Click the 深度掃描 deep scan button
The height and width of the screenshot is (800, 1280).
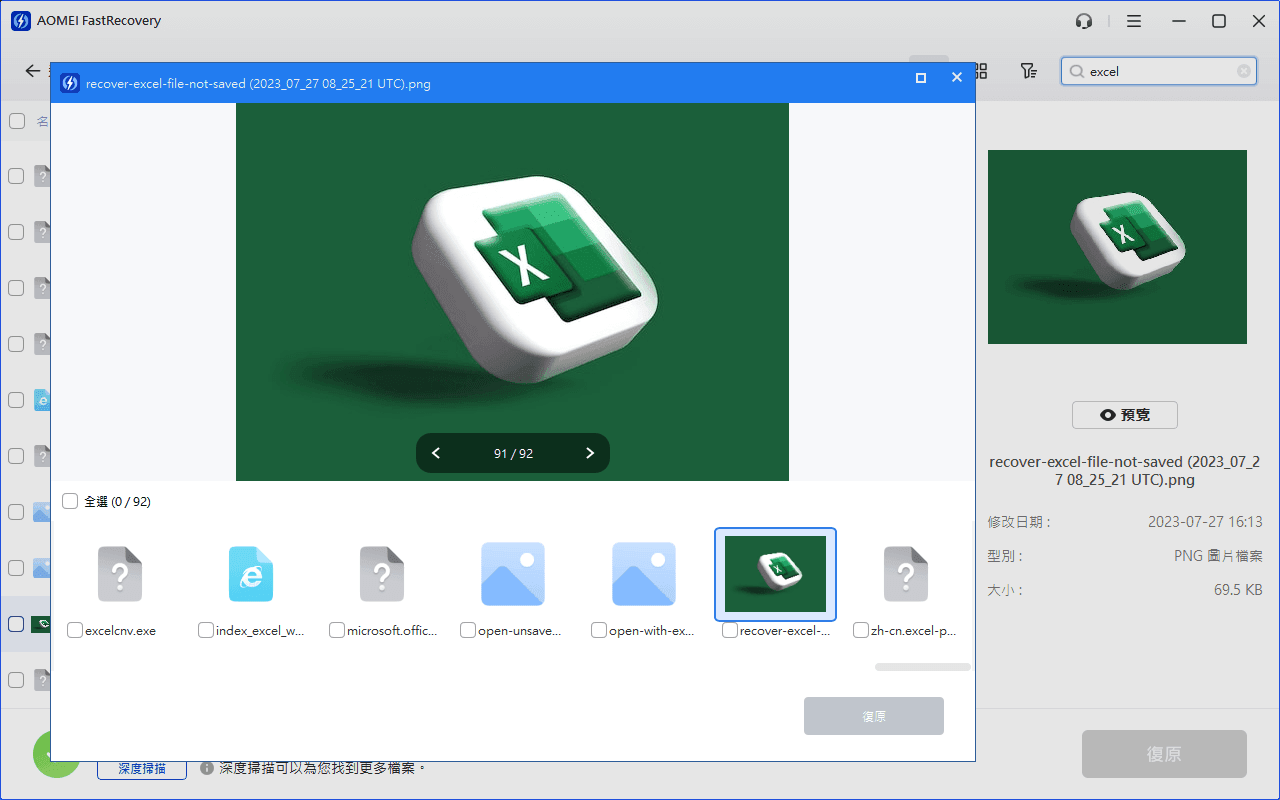[143, 768]
